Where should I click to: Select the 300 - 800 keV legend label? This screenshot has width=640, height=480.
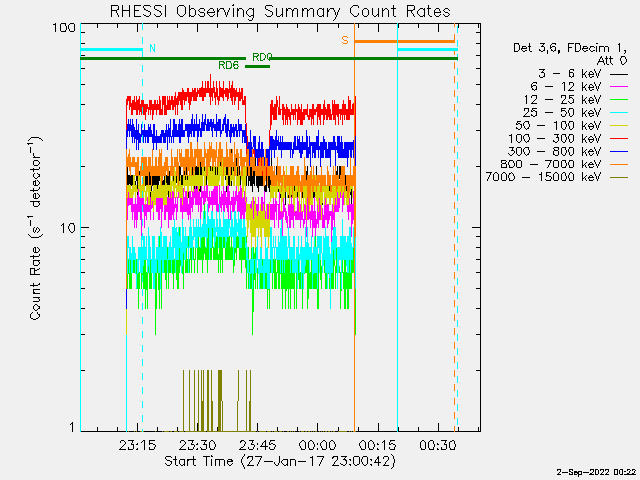(555, 151)
